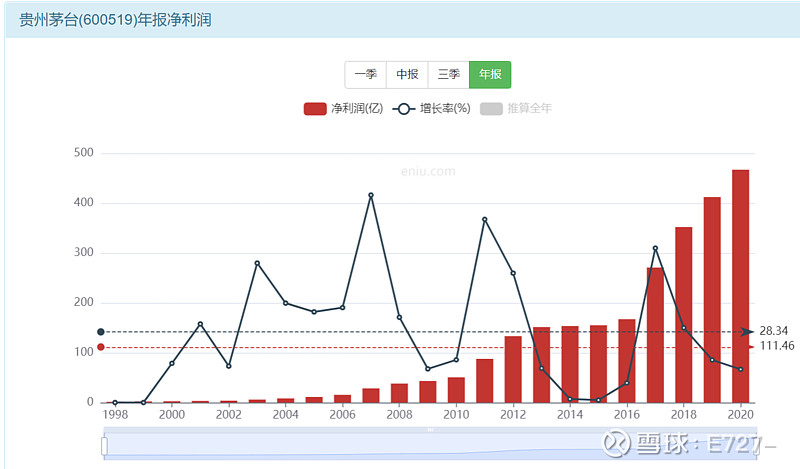Click the 2003 growth rate data point

257,263
